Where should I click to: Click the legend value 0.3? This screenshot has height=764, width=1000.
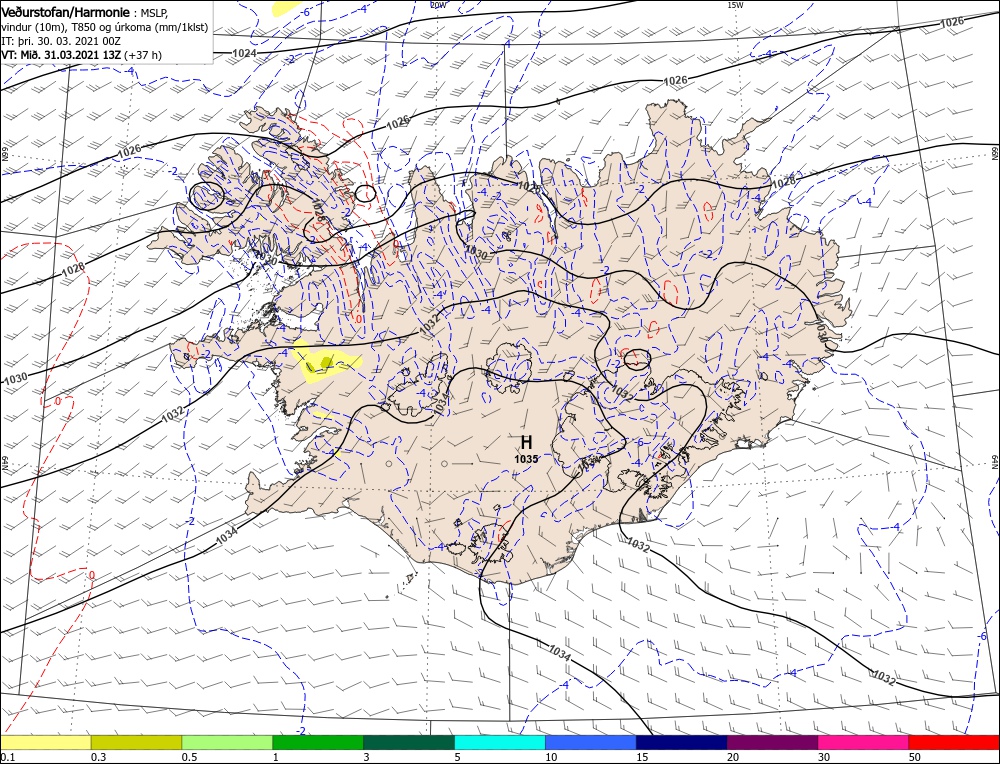tap(98, 757)
